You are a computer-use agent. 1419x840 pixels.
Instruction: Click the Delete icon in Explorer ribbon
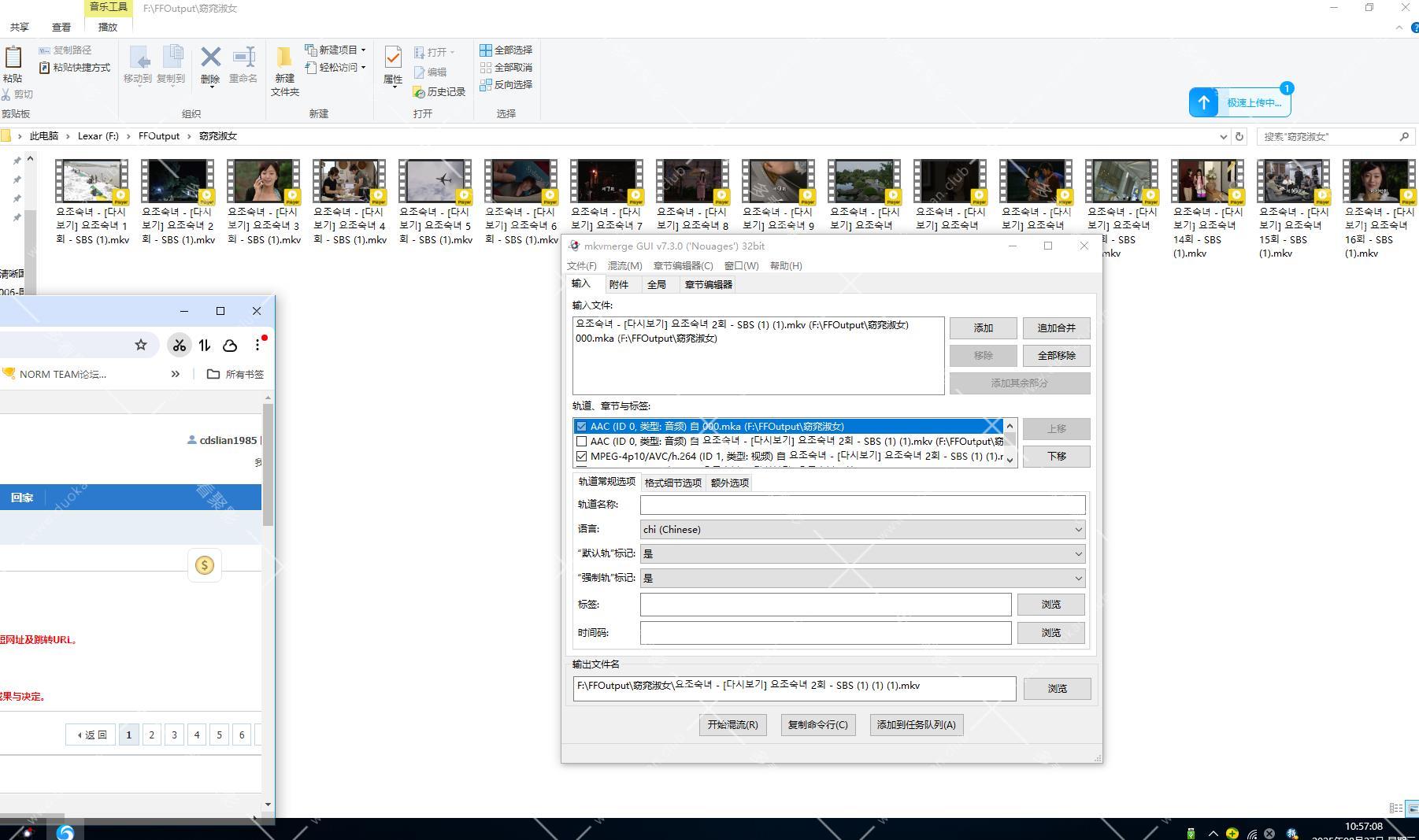click(210, 59)
